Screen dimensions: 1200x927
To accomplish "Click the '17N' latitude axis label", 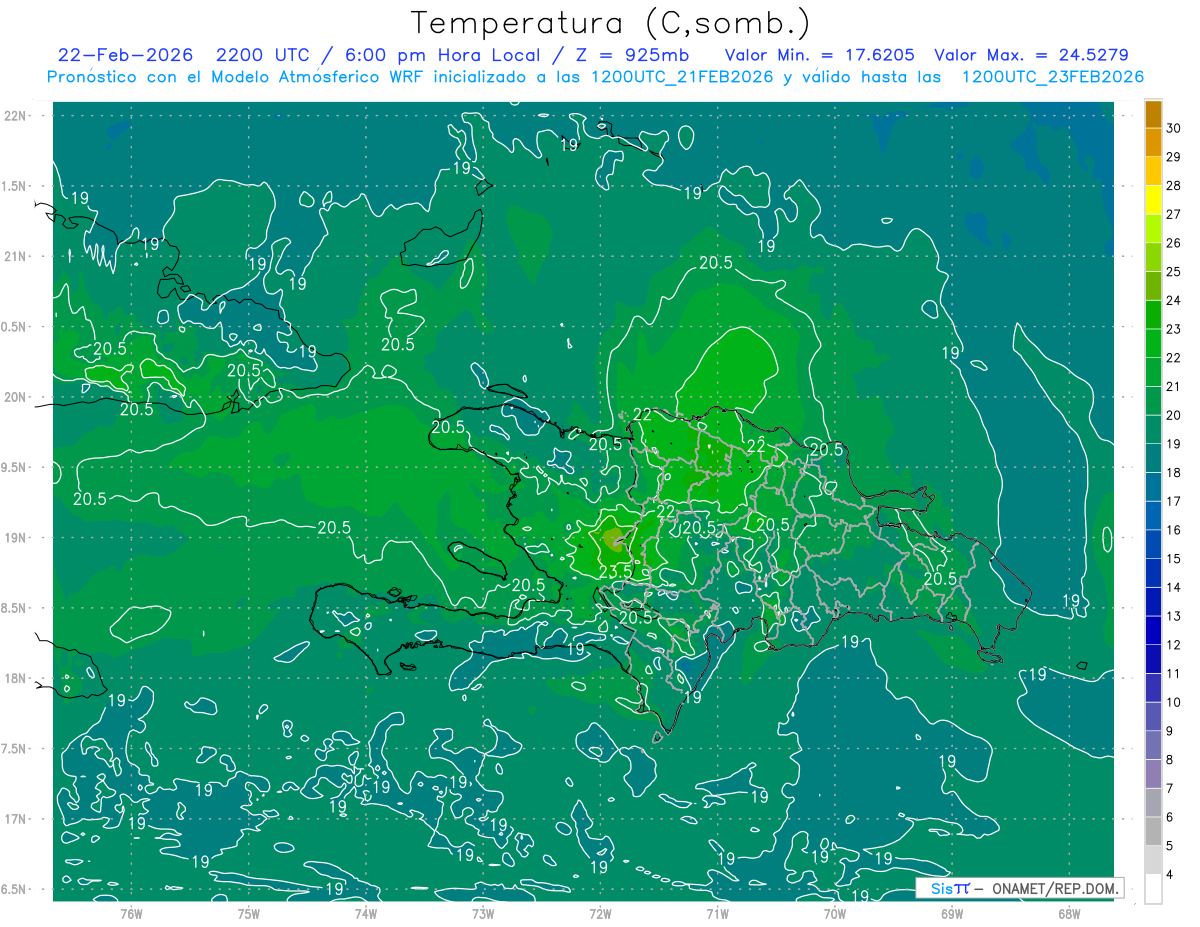I will pos(15,819).
